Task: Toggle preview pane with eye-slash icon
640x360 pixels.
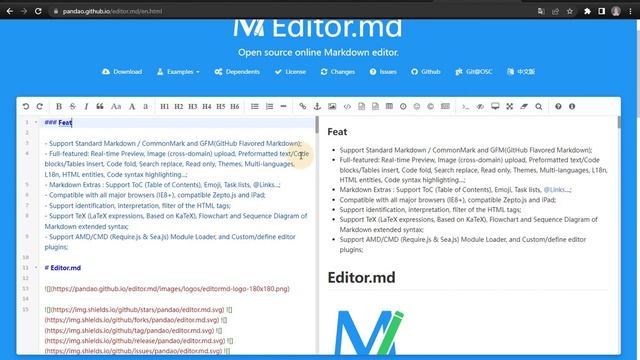Action: point(480,107)
